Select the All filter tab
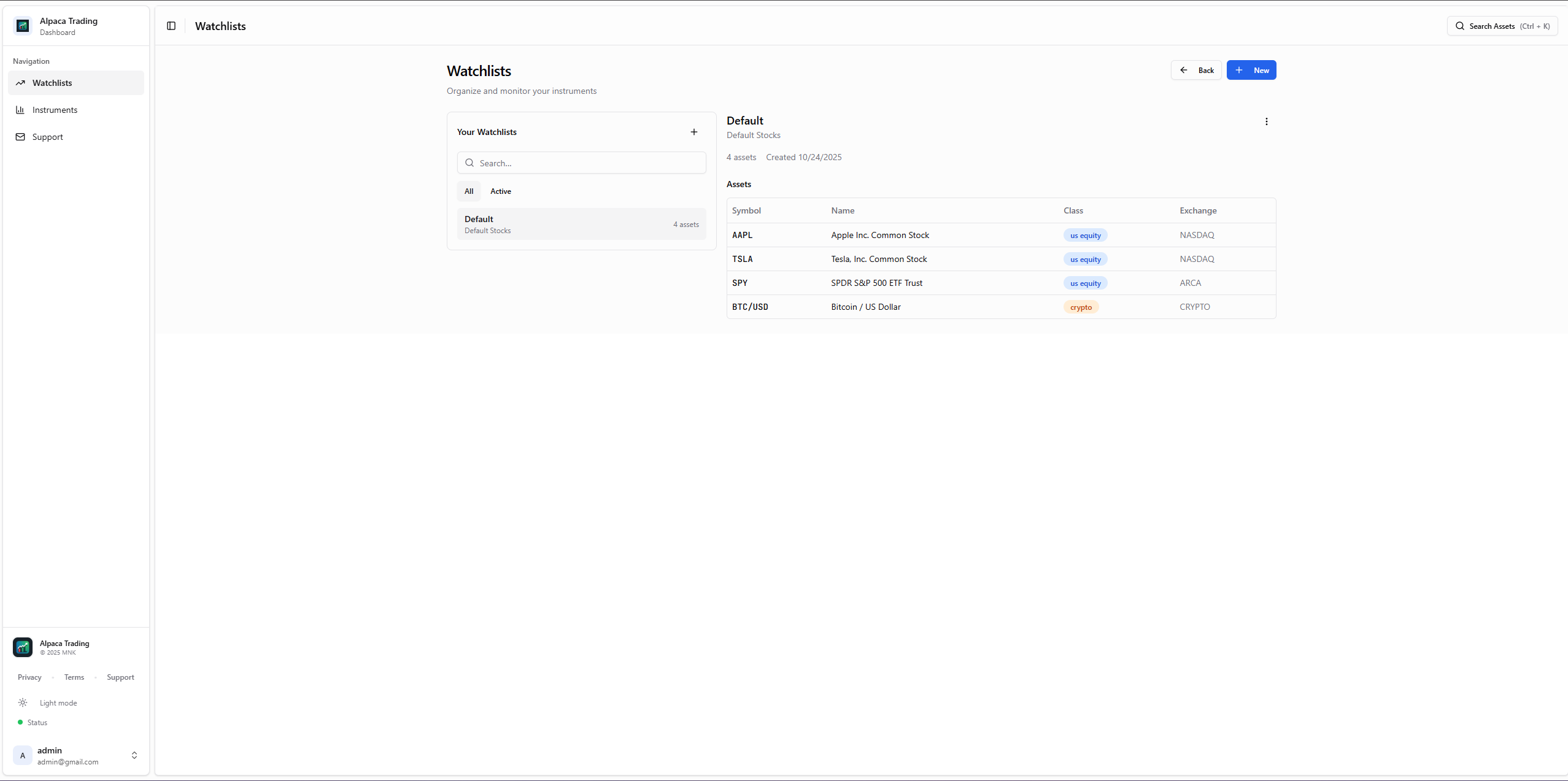 (469, 191)
